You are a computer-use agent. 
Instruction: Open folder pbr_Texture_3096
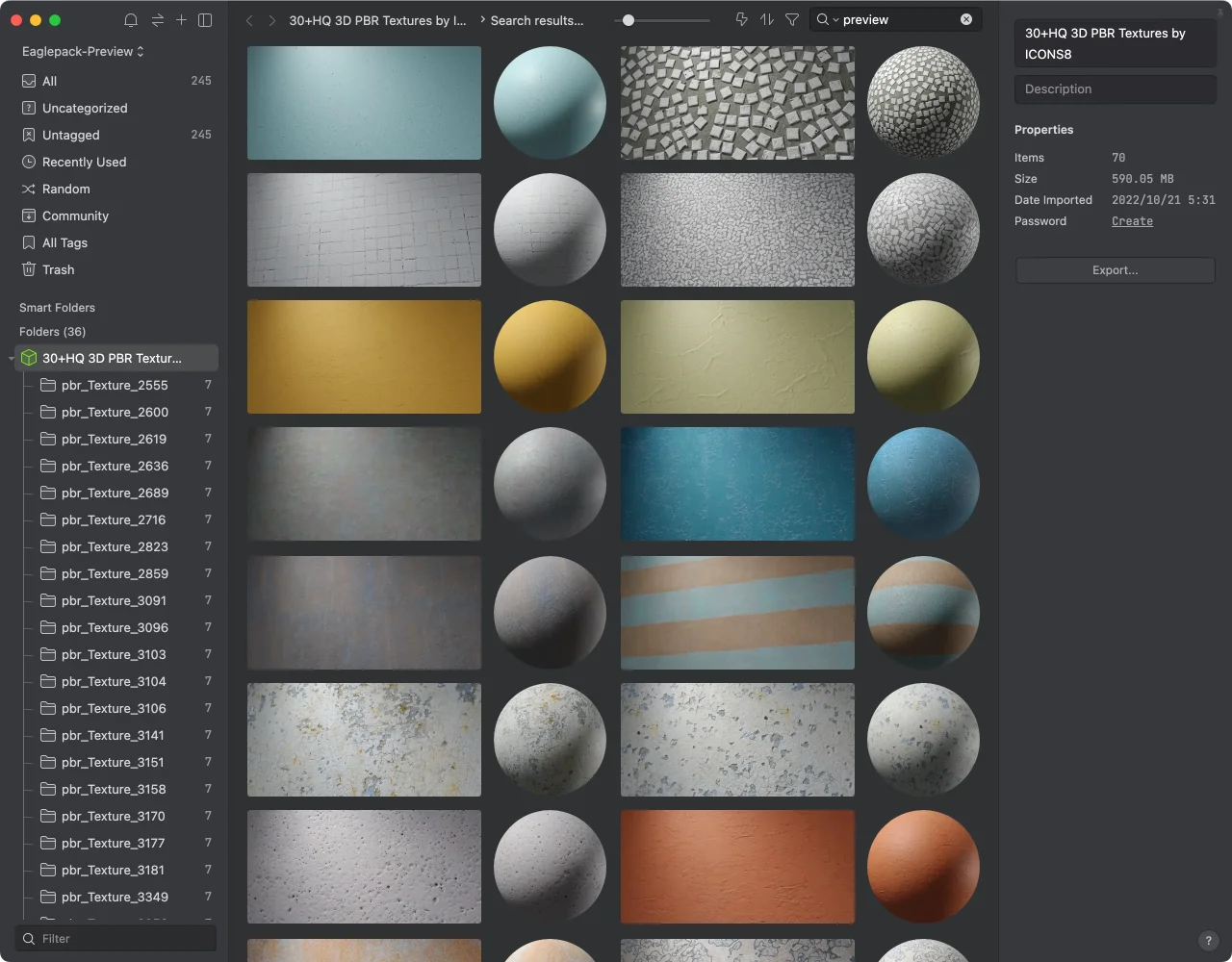pos(116,627)
